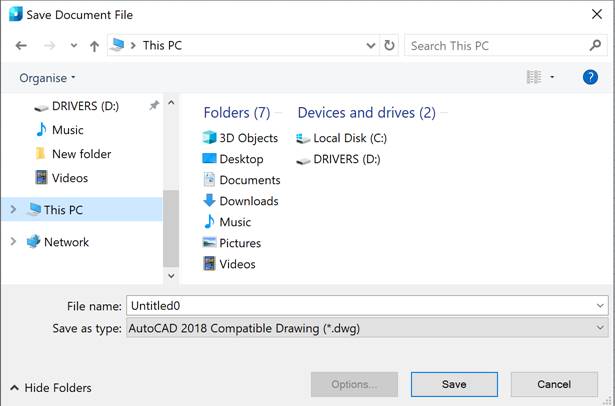
Task: Open the File name history dropdown
Action: click(599, 306)
